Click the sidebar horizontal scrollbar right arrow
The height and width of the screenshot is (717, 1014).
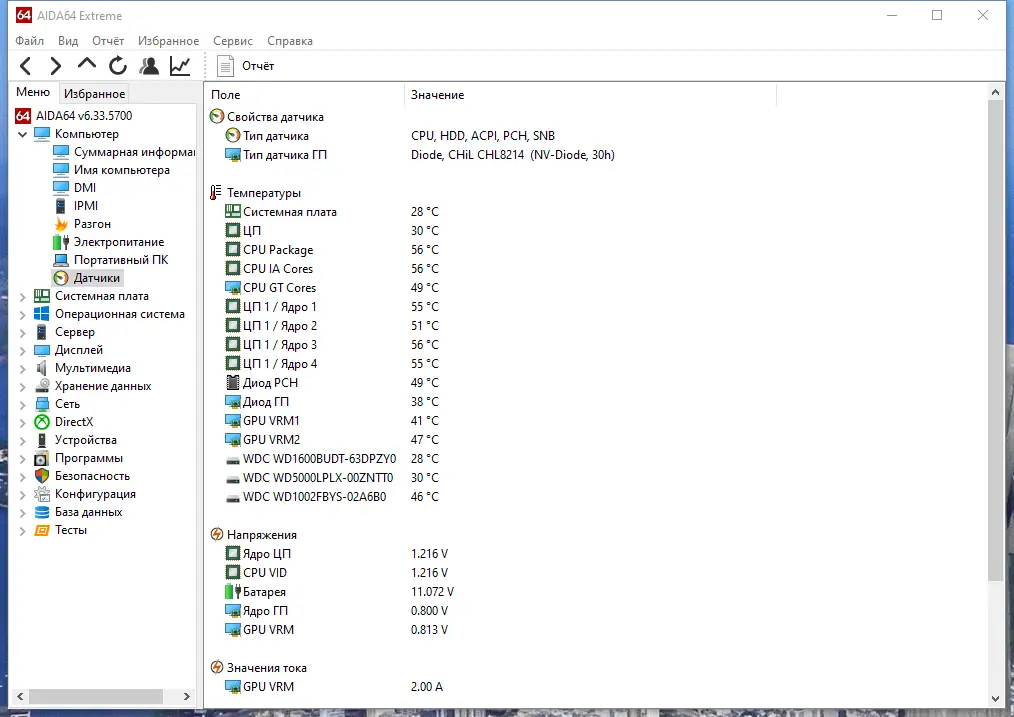click(186, 696)
